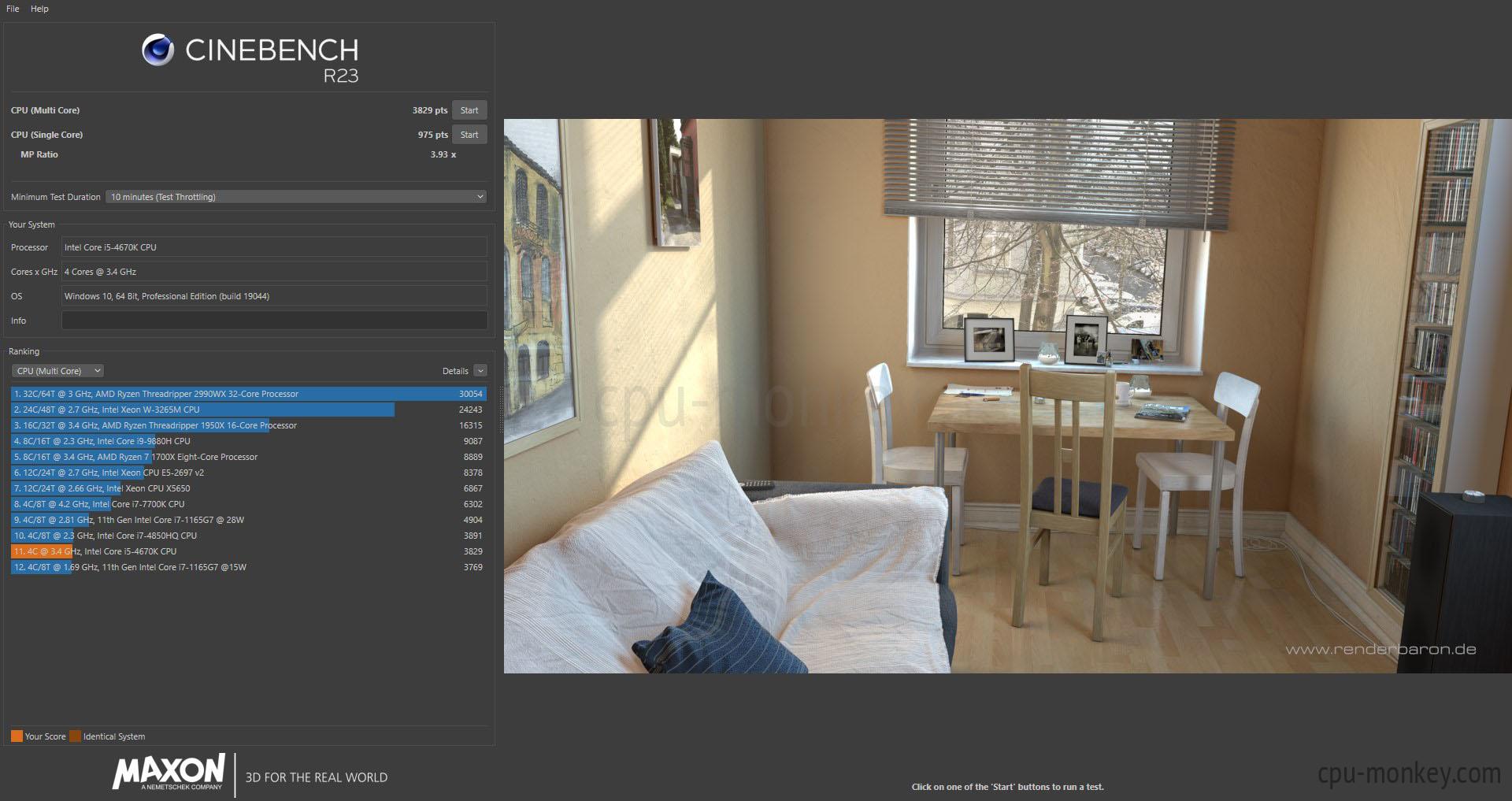
Task: Select the Intel Core i7-7700K ranking row
Action: [x=249, y=504]
